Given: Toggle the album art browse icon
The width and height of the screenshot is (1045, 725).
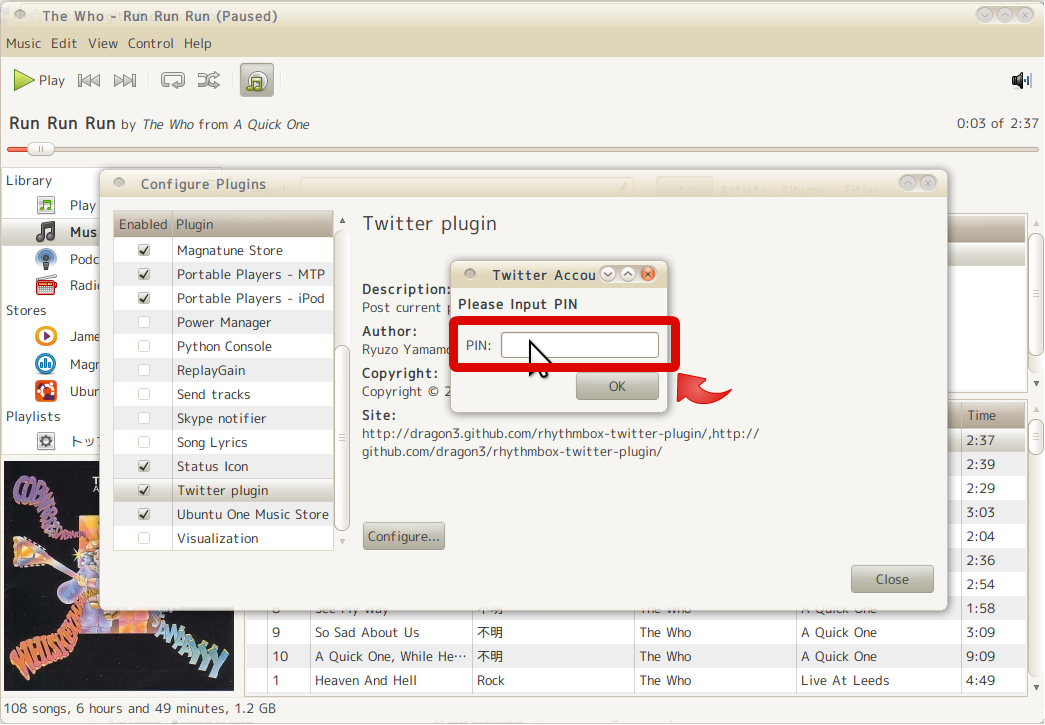Looking at the screenshot, I should (257, 81).
